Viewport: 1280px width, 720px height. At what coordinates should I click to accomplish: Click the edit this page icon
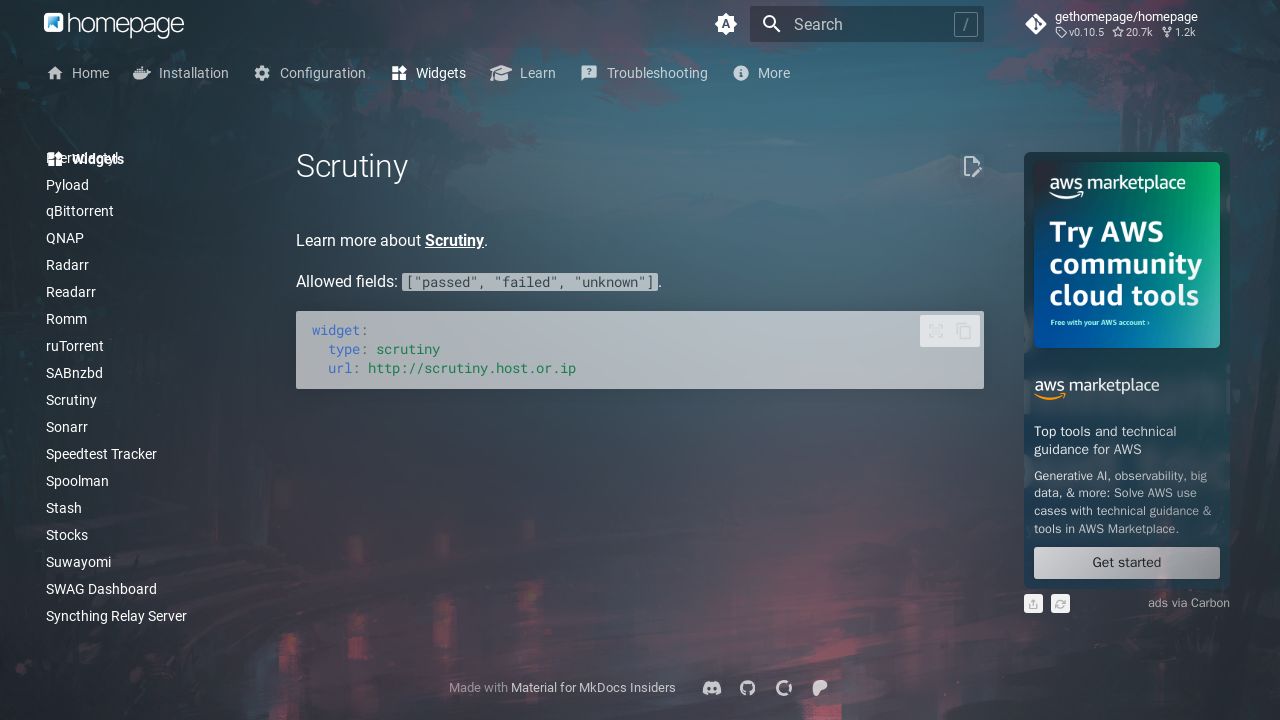click(x=972, y=167)
